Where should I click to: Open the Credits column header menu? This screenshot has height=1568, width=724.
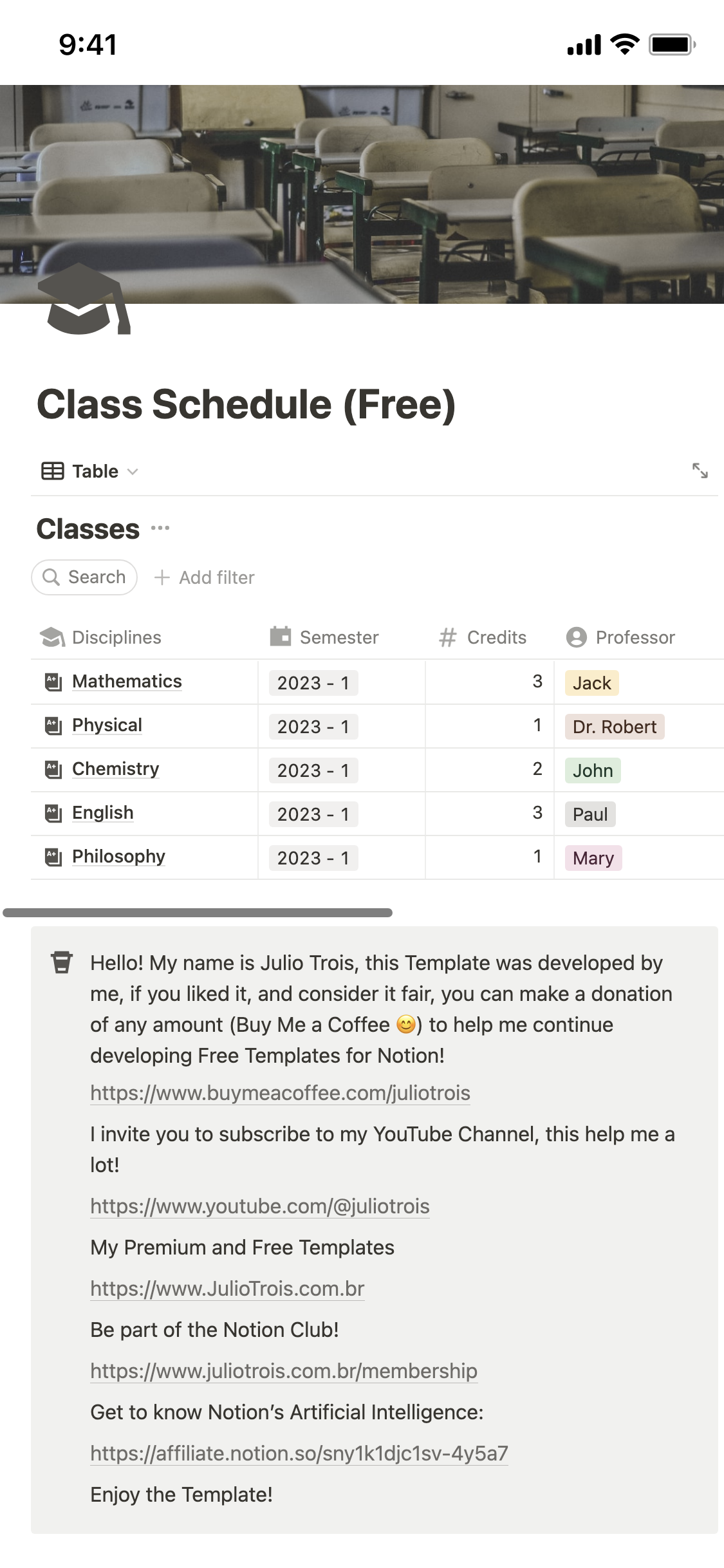pyautogui.click(x=483, y=637)
